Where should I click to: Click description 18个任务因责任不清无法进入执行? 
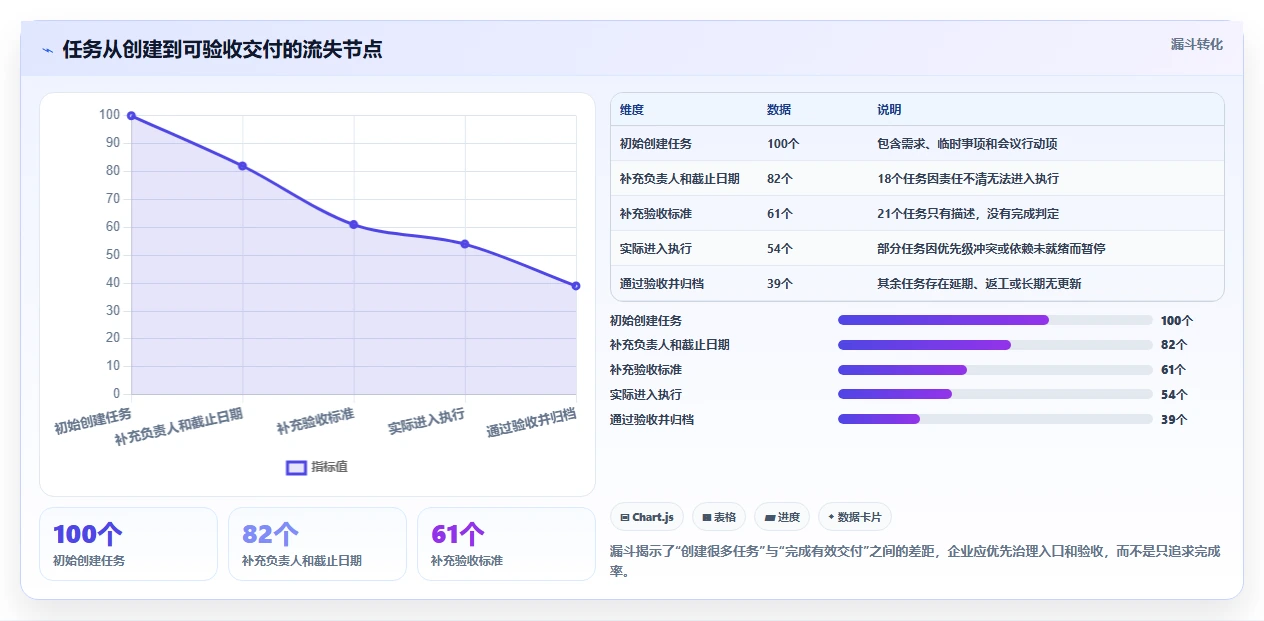968,179
